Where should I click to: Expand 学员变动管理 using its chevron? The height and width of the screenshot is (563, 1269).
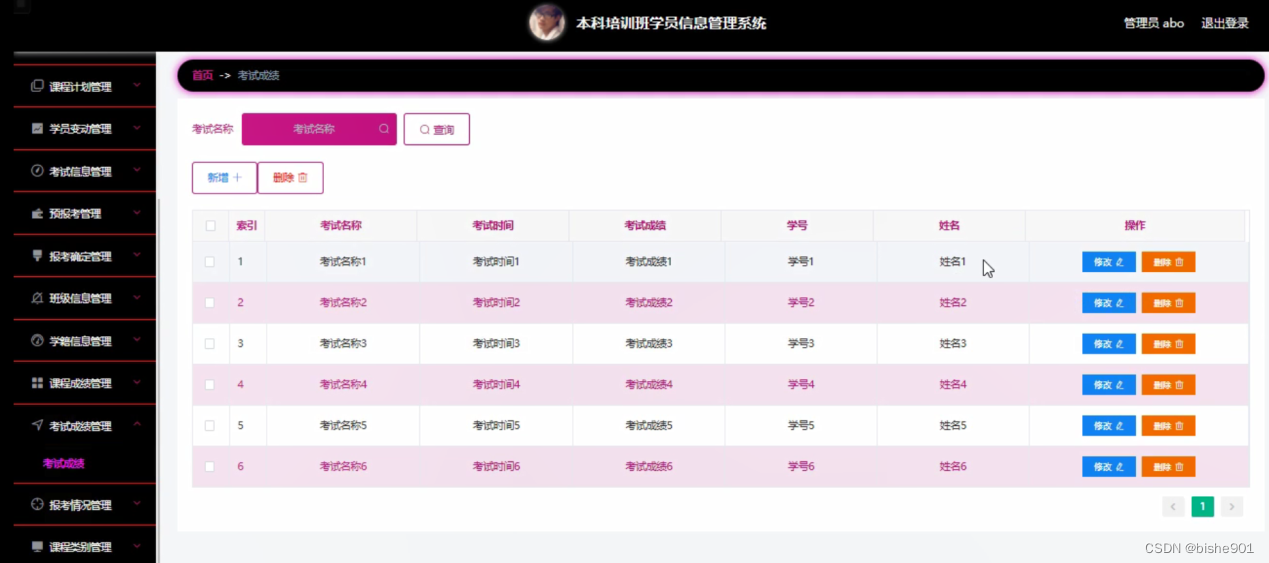point(137,127)
